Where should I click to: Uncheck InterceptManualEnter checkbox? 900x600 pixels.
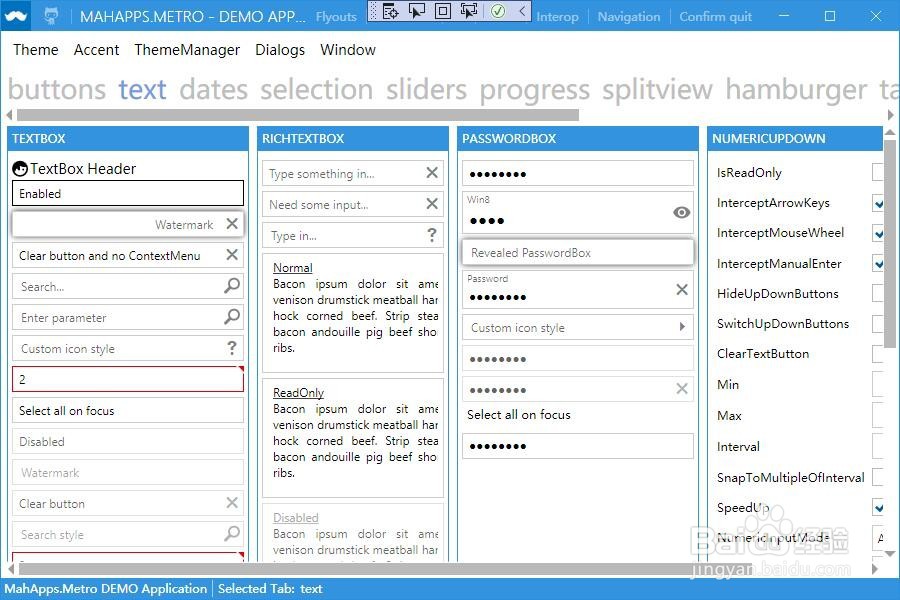(x=878, y=263)
